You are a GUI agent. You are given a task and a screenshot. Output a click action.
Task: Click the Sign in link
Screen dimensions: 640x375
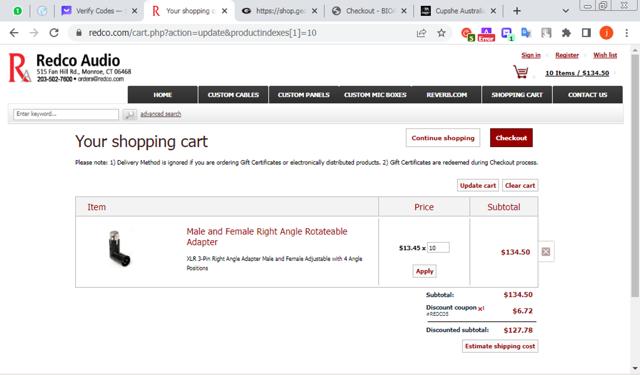531,55
